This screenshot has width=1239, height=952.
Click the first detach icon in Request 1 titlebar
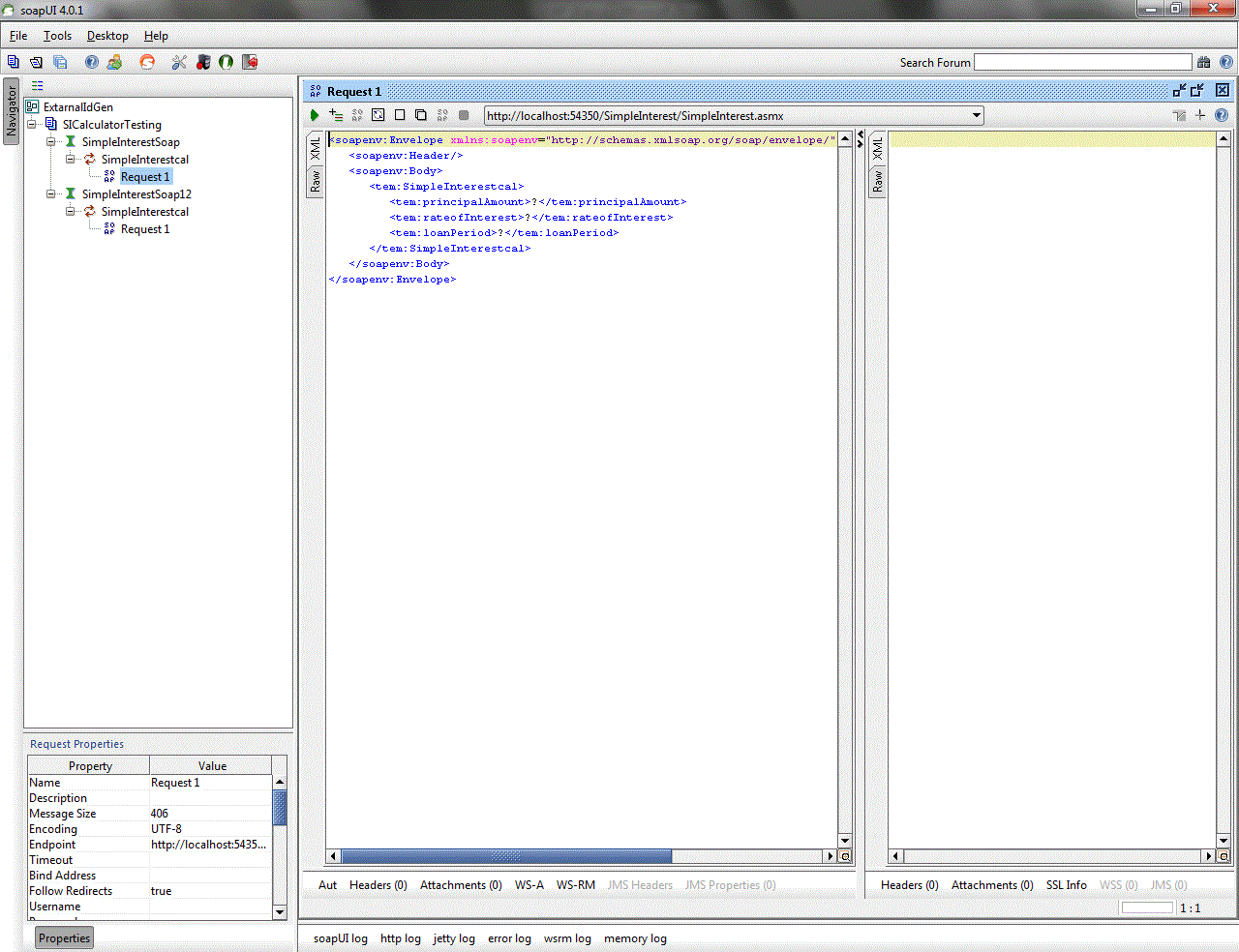pos(1179,90)
